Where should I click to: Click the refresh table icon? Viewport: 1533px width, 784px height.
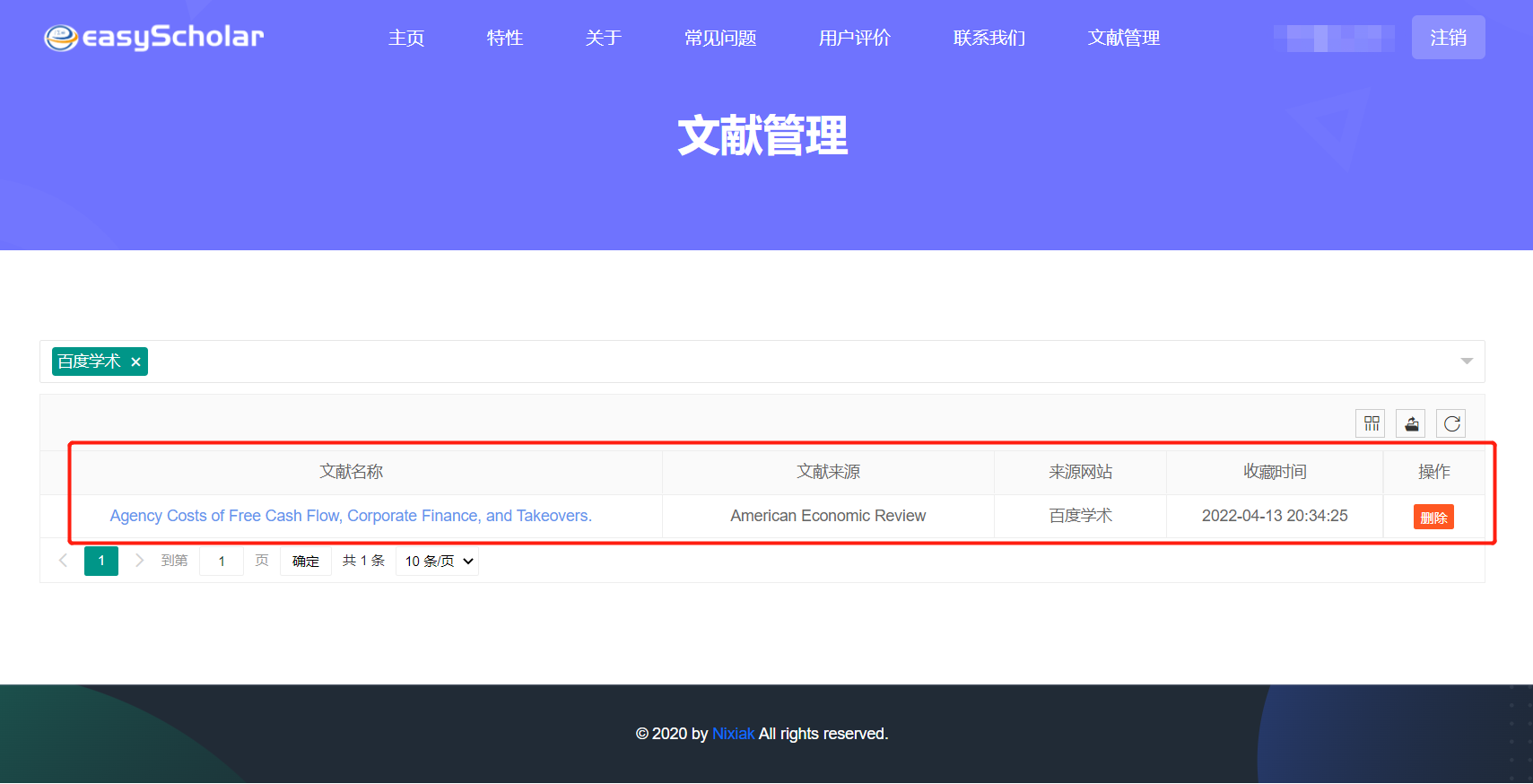point(1452,423)
